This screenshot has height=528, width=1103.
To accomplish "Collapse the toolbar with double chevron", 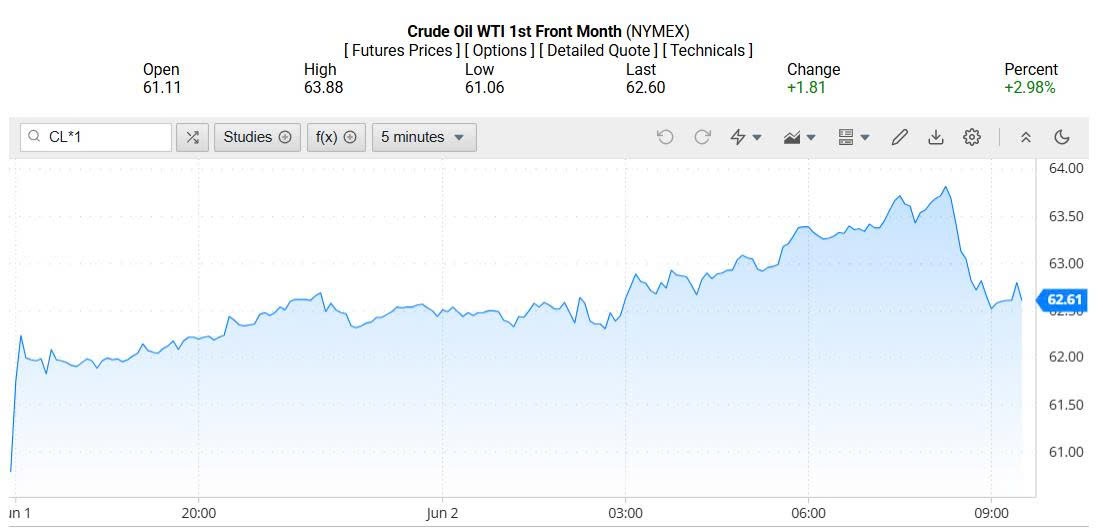I will (x=1025, y=137).
